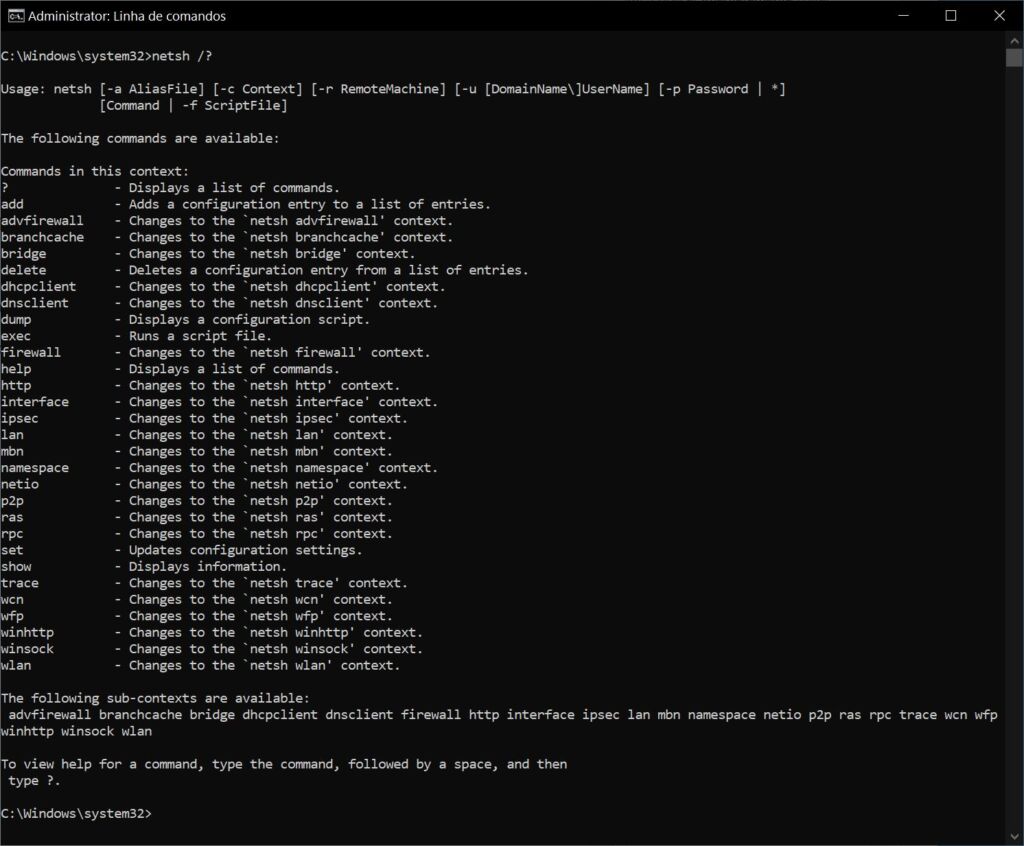Maximize the command prompt window
The width and height of the screenshot is (1024, 846).
click(x=950, y=16)
